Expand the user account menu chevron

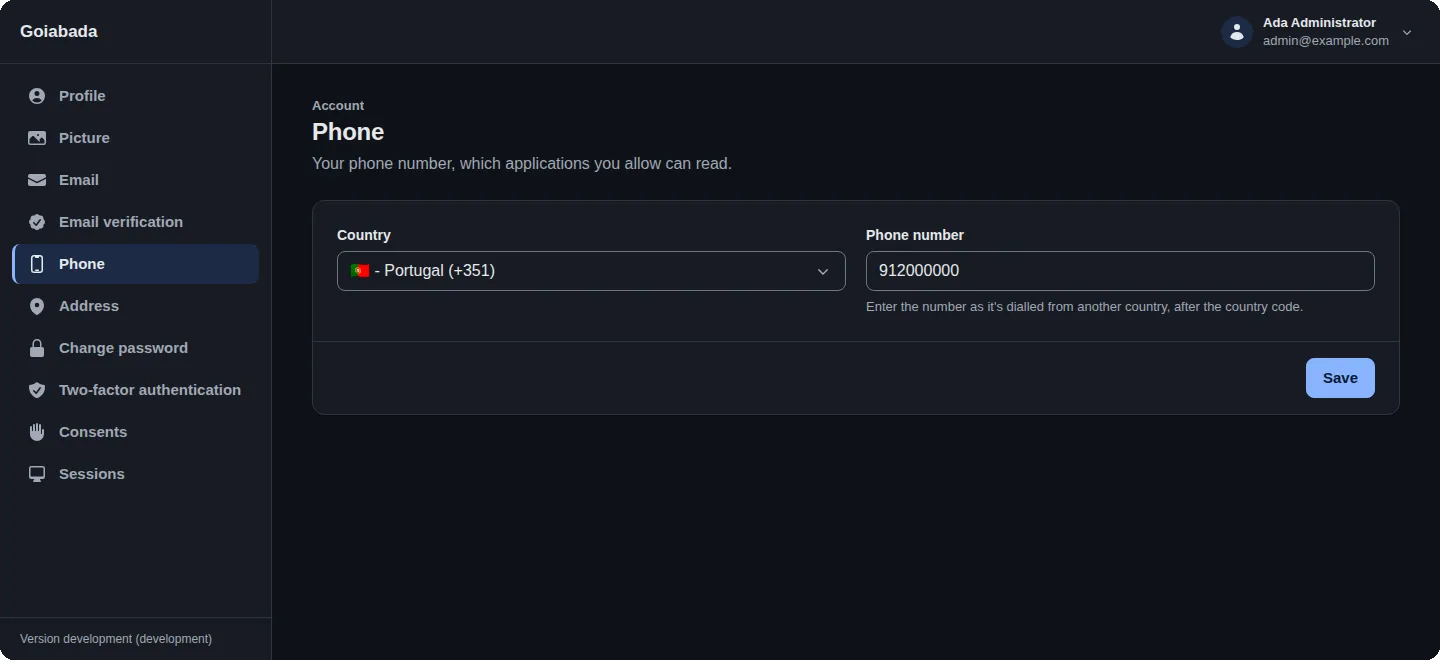pos(1407,33)
